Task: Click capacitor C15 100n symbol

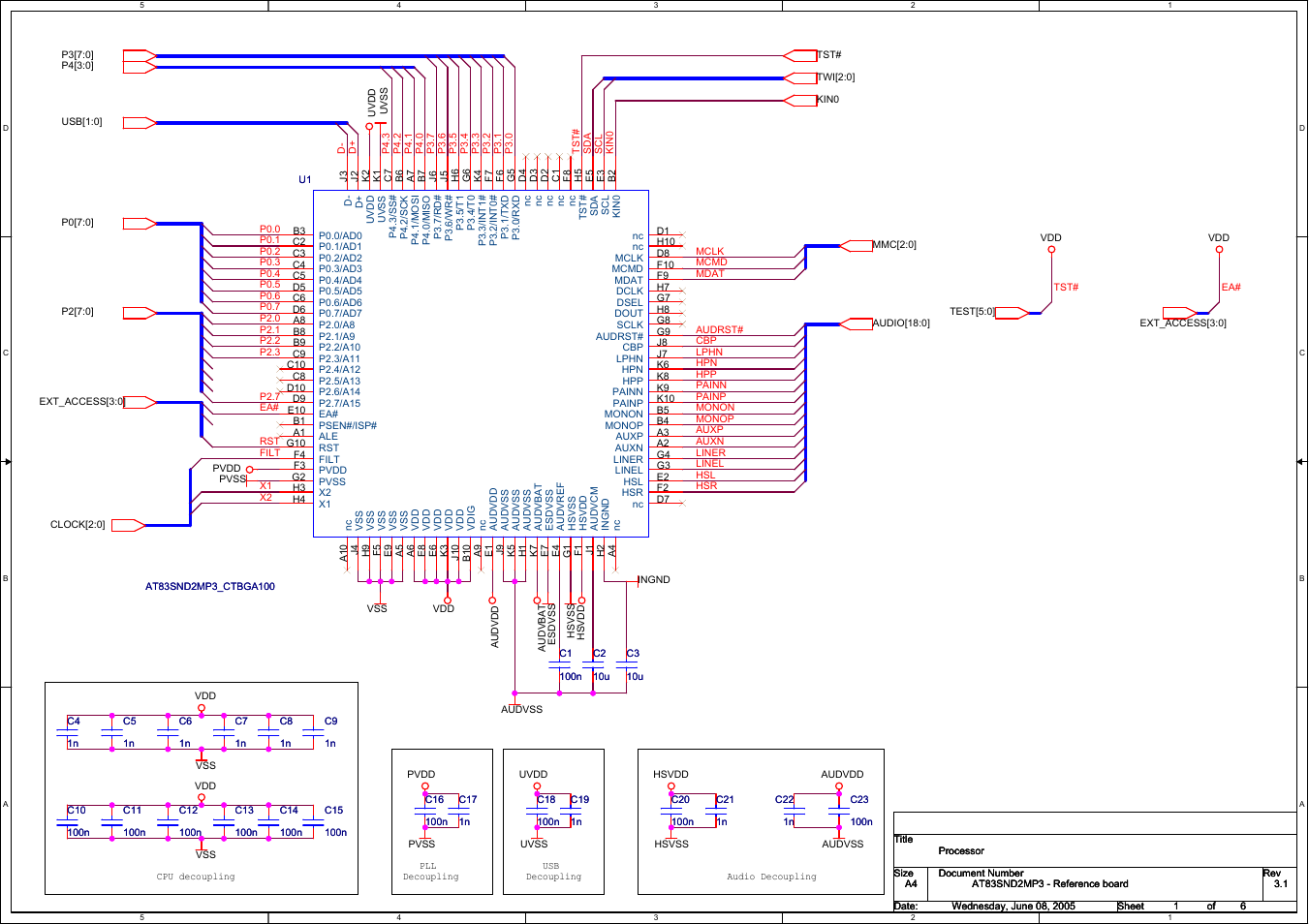Action: pos(313,821)
